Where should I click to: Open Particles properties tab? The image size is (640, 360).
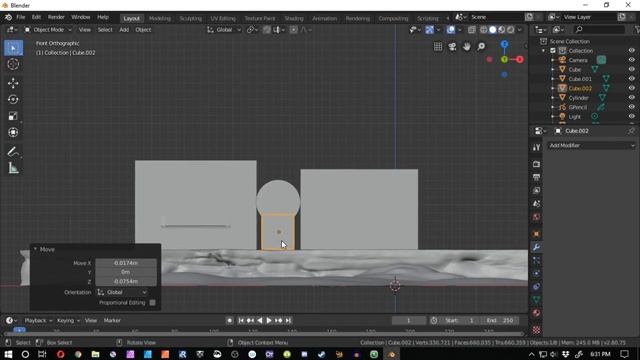(536, 260)
